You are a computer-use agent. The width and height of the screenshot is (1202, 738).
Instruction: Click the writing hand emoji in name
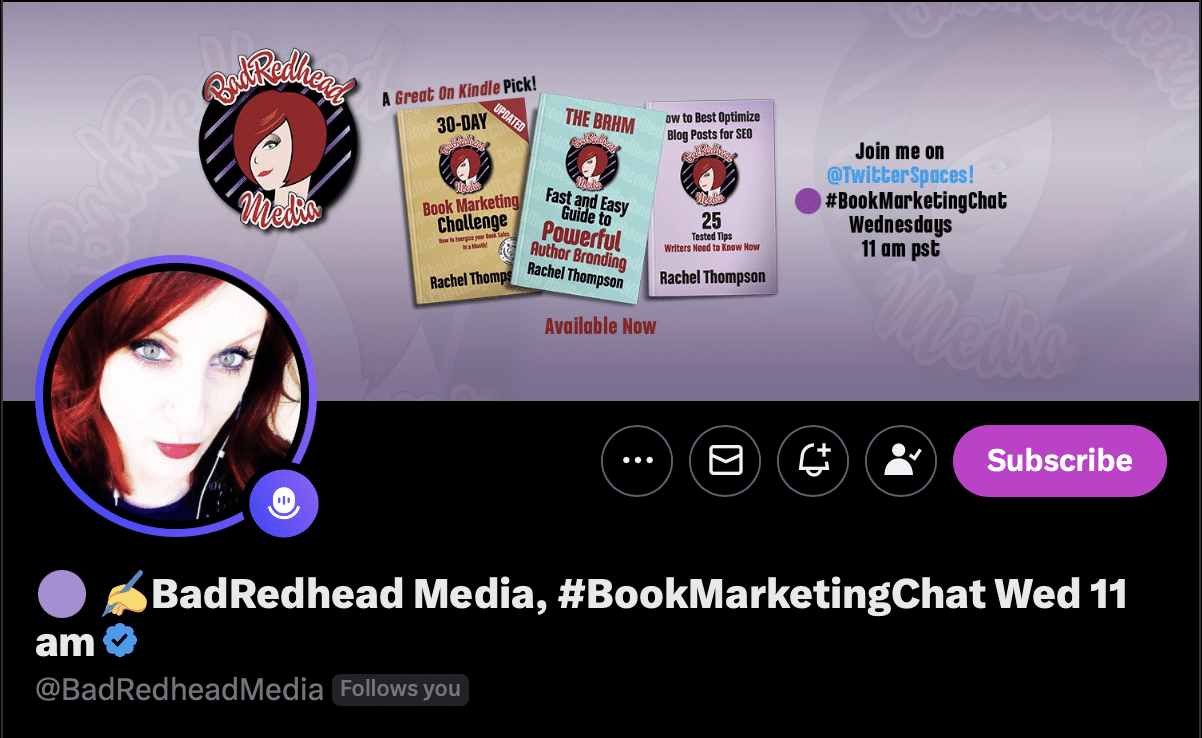(x=125, y=594)
